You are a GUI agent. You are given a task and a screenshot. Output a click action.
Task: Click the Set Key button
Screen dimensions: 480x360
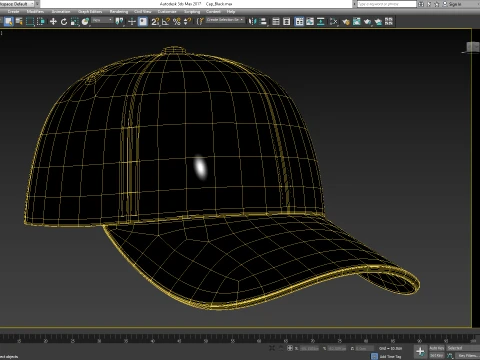[x=437, y=355]
